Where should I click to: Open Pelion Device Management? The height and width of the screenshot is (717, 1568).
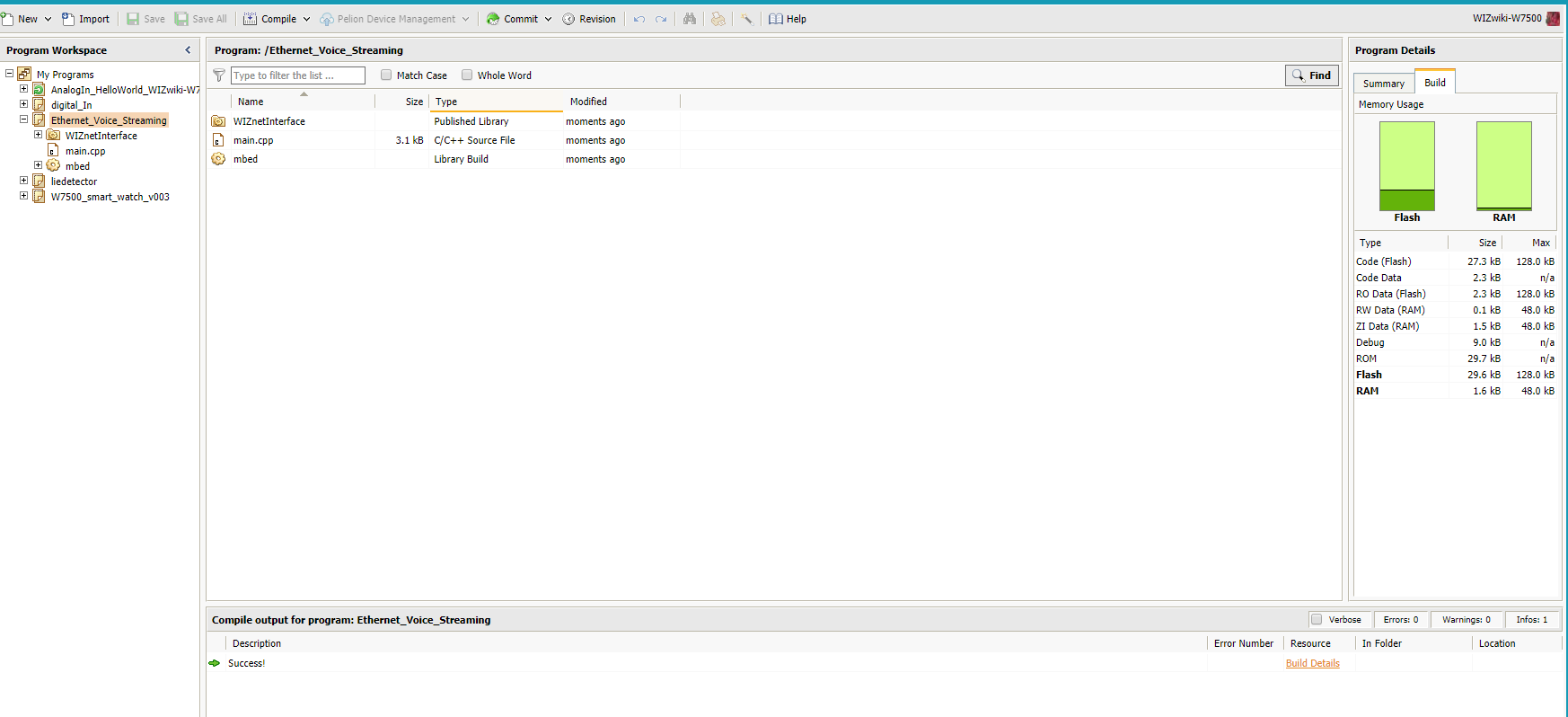point(388,19)
